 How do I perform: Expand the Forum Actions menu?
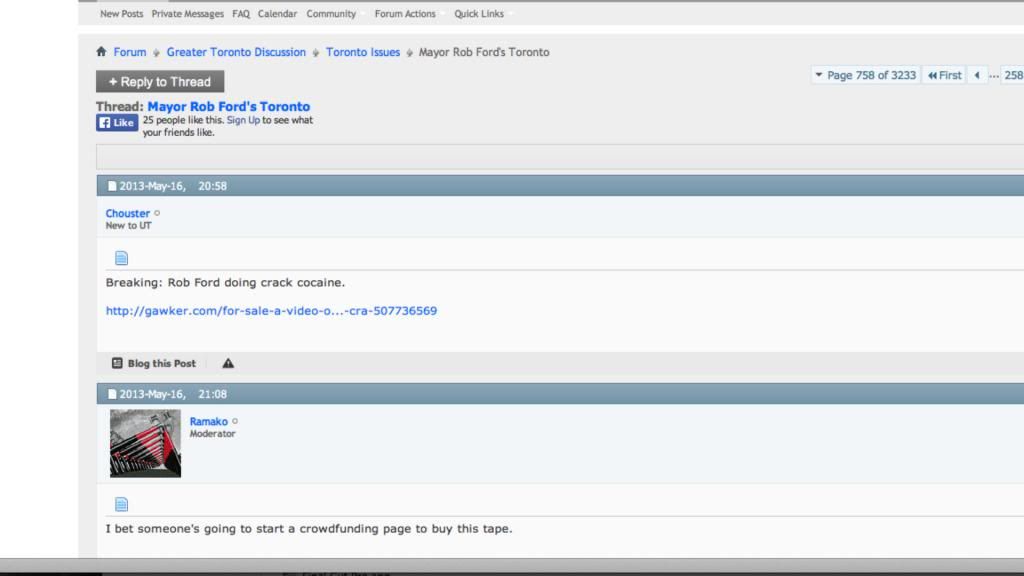pos(406,14)
